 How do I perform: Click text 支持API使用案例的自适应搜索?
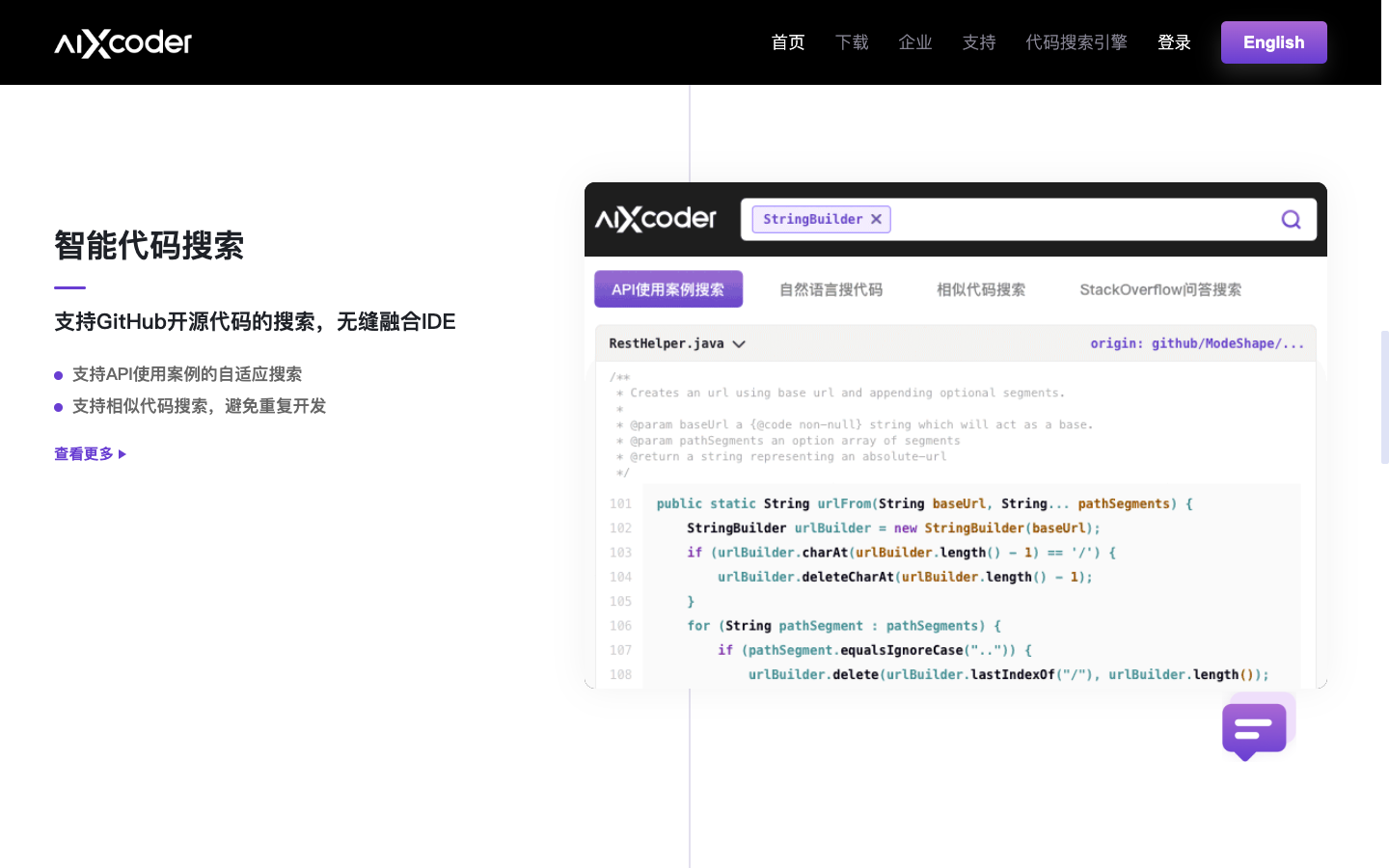coord(187,374)
